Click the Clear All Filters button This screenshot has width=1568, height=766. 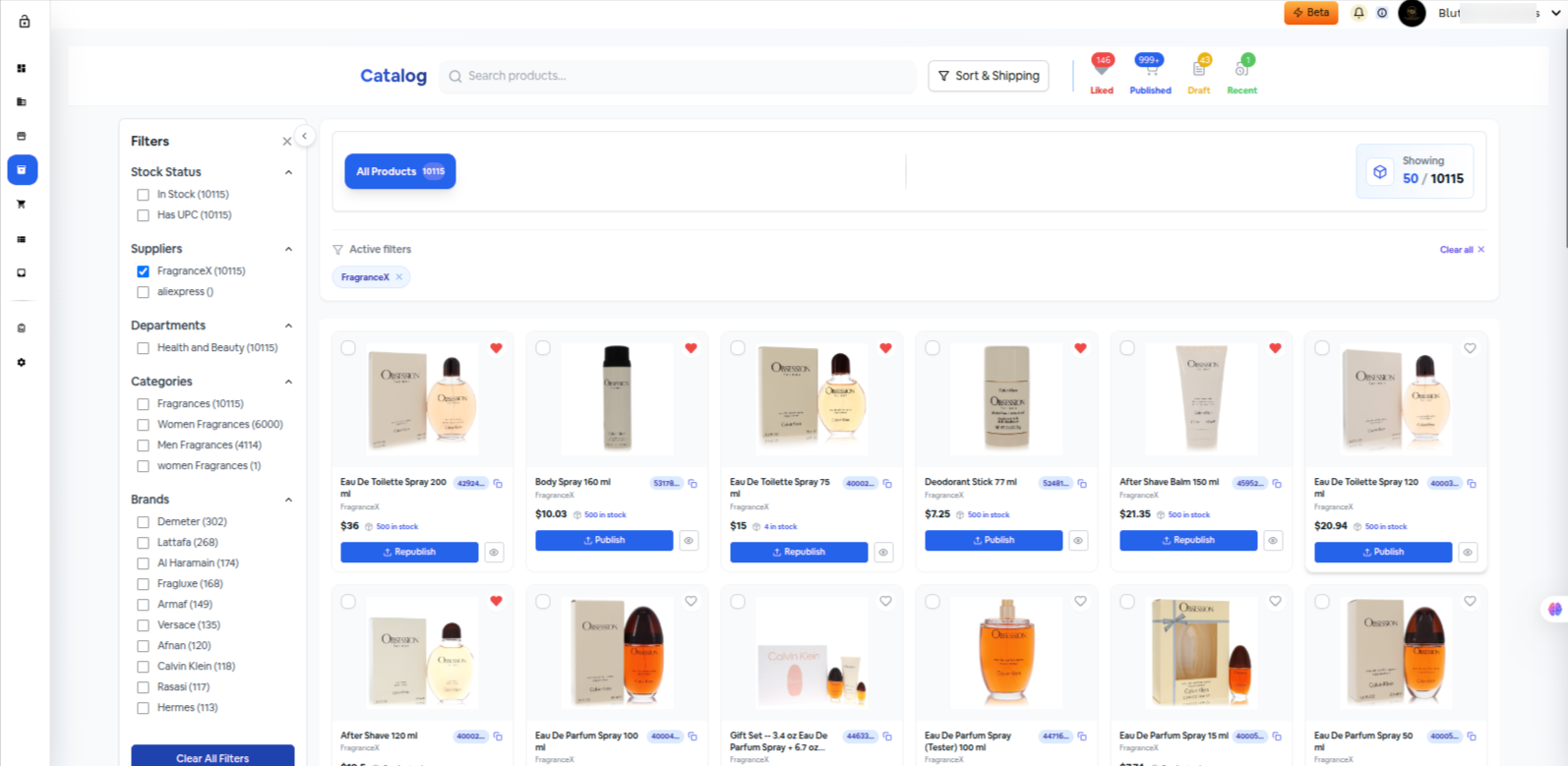(212, 755)
